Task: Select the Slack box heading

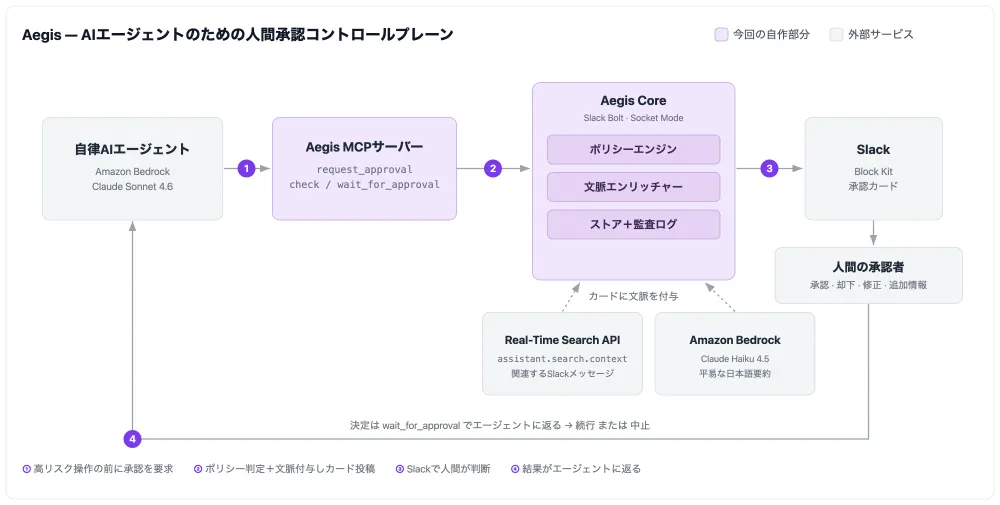Action: 873,149
